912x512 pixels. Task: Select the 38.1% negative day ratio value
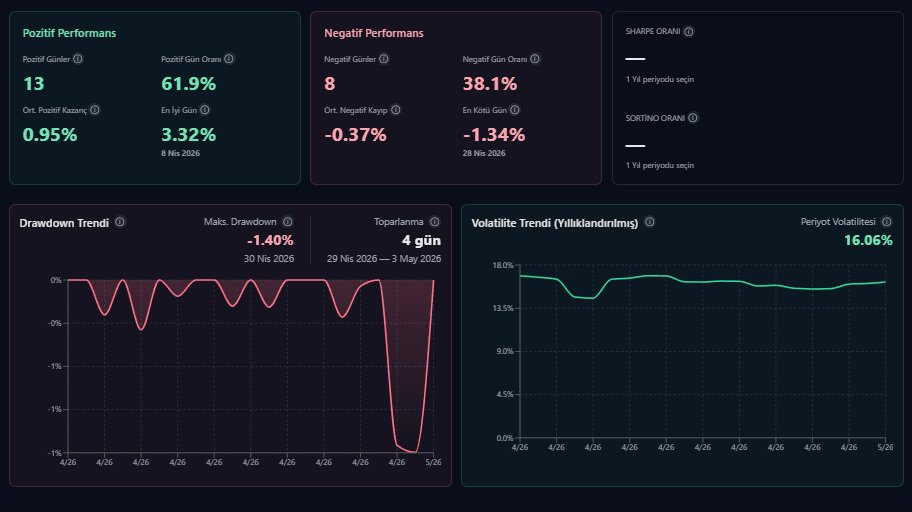(x=490, y=84)
